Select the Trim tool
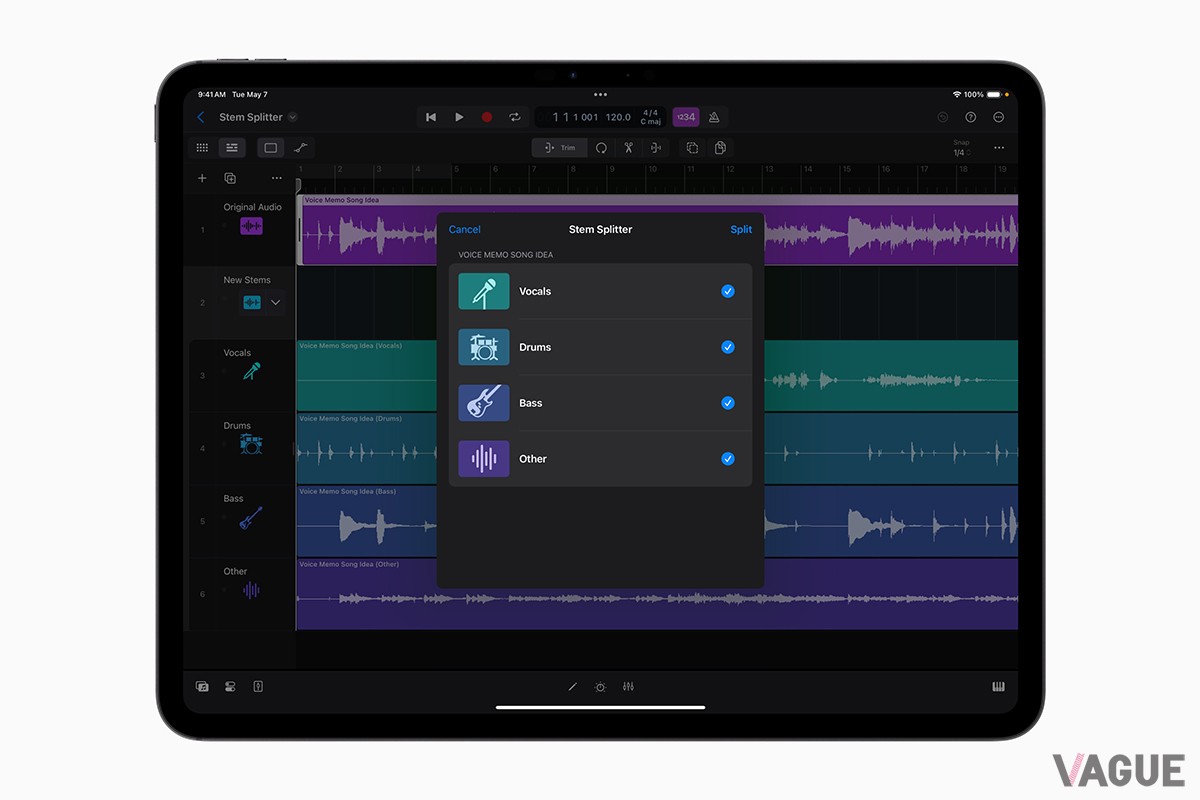Viewport: 1200px width, 800px height. tap(560, 148)
